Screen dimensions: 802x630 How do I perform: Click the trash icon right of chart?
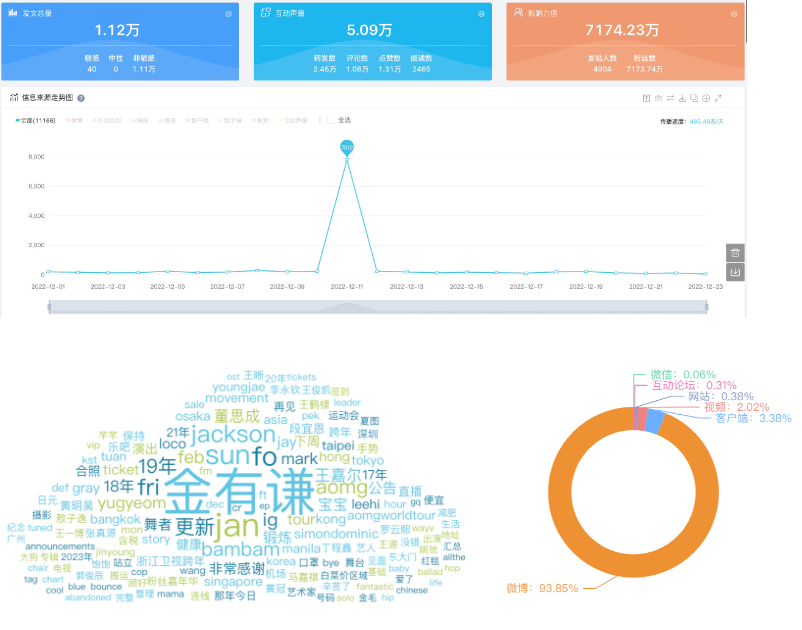pos(735,253)
